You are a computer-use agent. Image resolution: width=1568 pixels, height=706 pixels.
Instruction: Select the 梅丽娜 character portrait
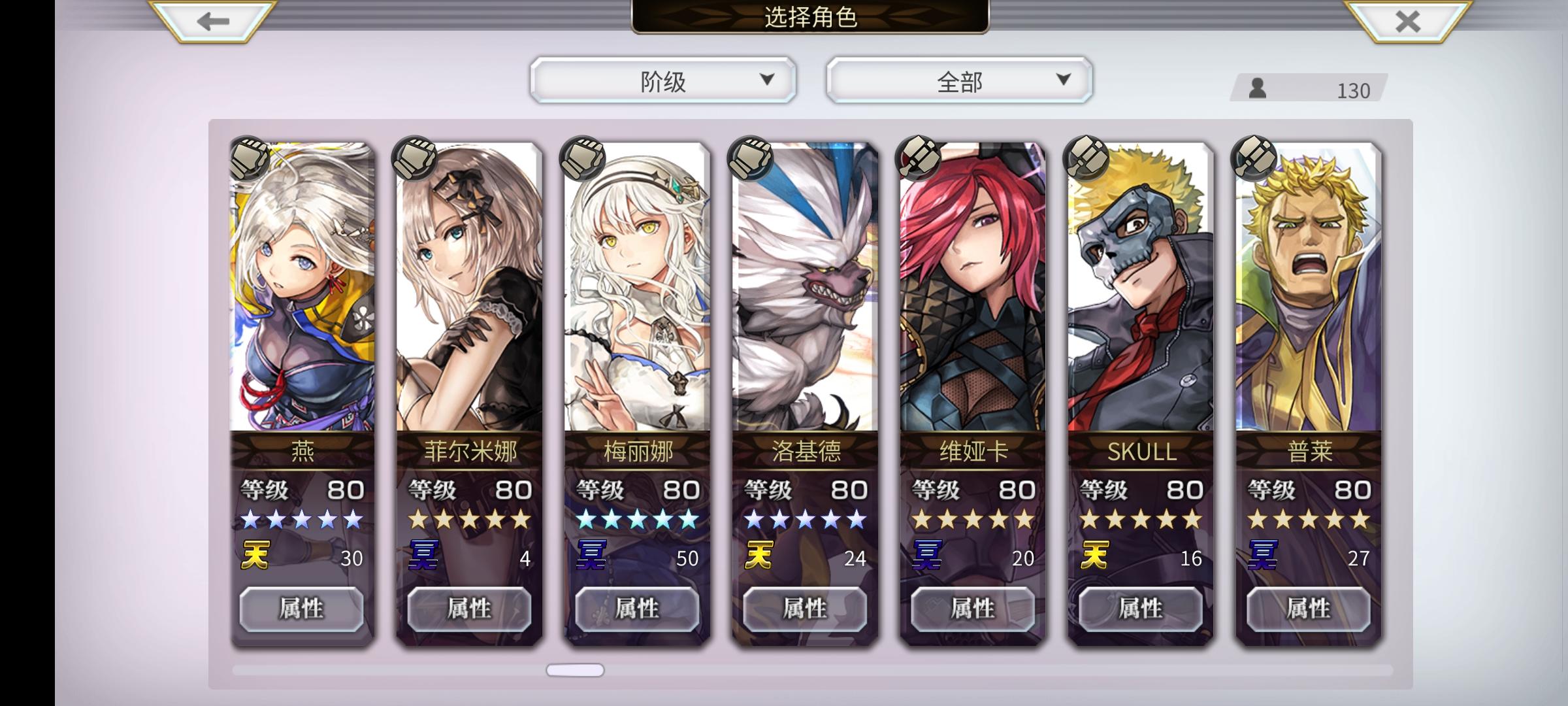[637, 288]
